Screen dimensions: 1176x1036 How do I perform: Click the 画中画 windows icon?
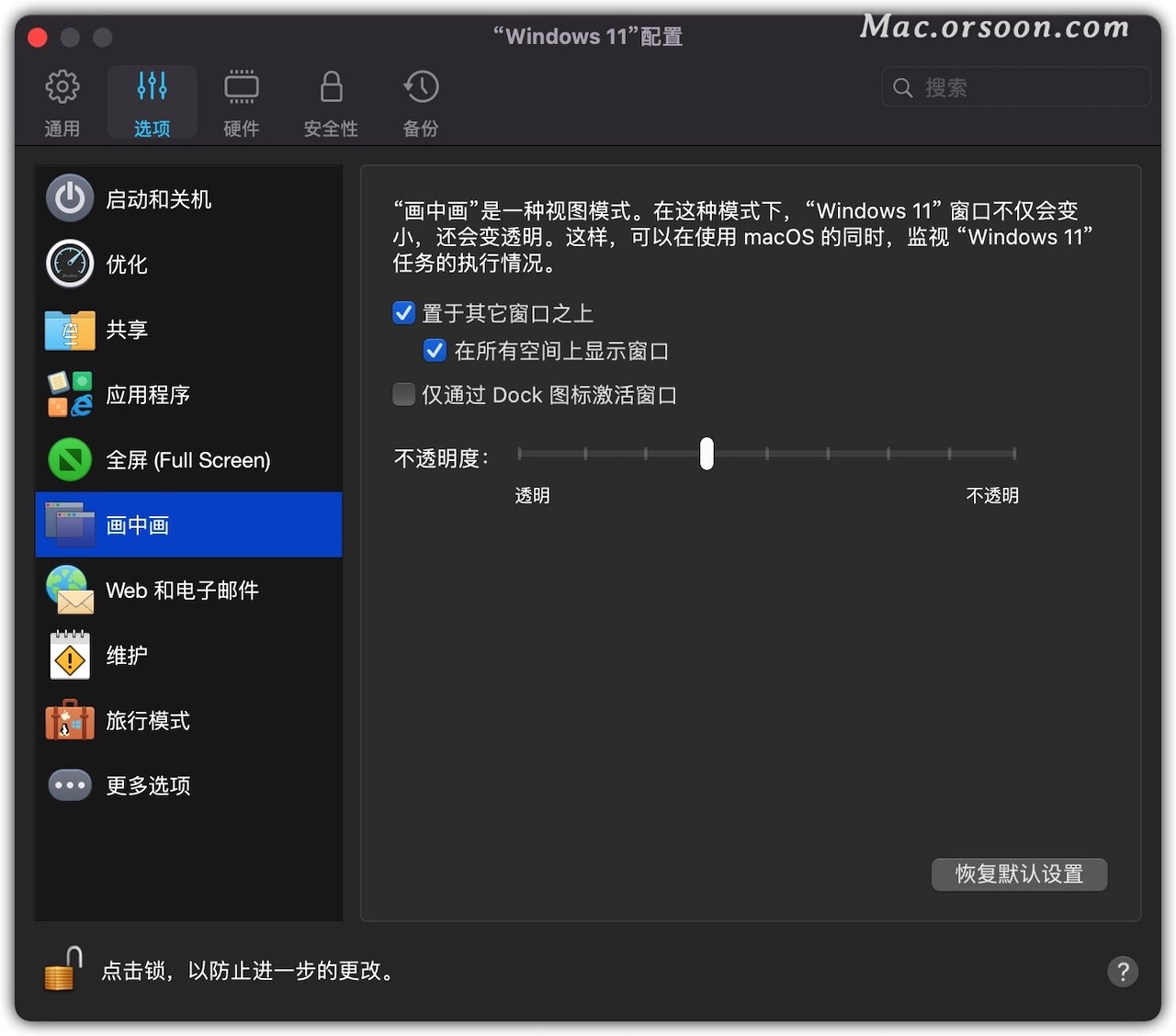[70, 524]
